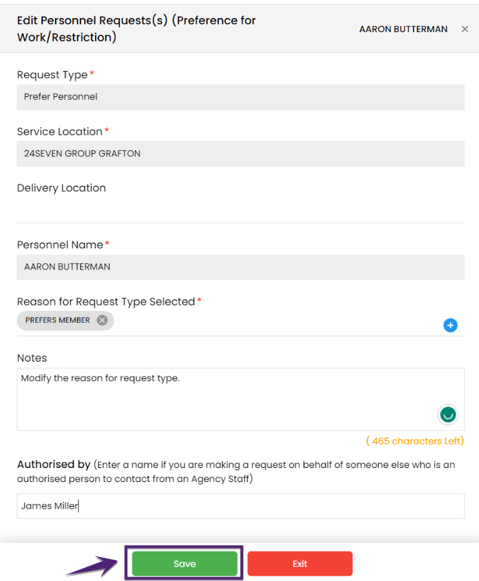479x581 pixels.
Task: Close the Edit Personnel Requests dialog
Action: click(465, 29)
